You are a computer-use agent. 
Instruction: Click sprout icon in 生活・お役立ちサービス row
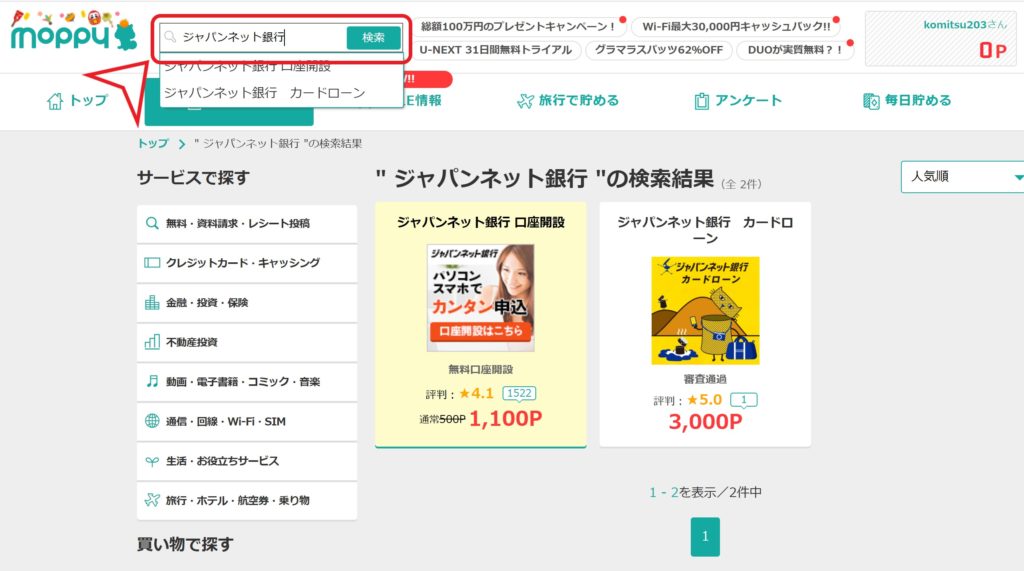pyautogui.click(x=152, y=461)
